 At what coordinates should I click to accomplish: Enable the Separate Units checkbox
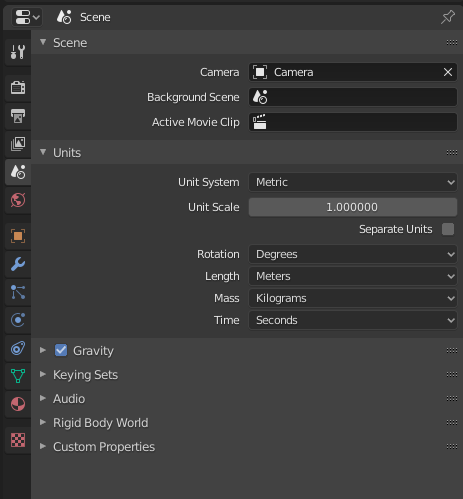pos(448,229)
